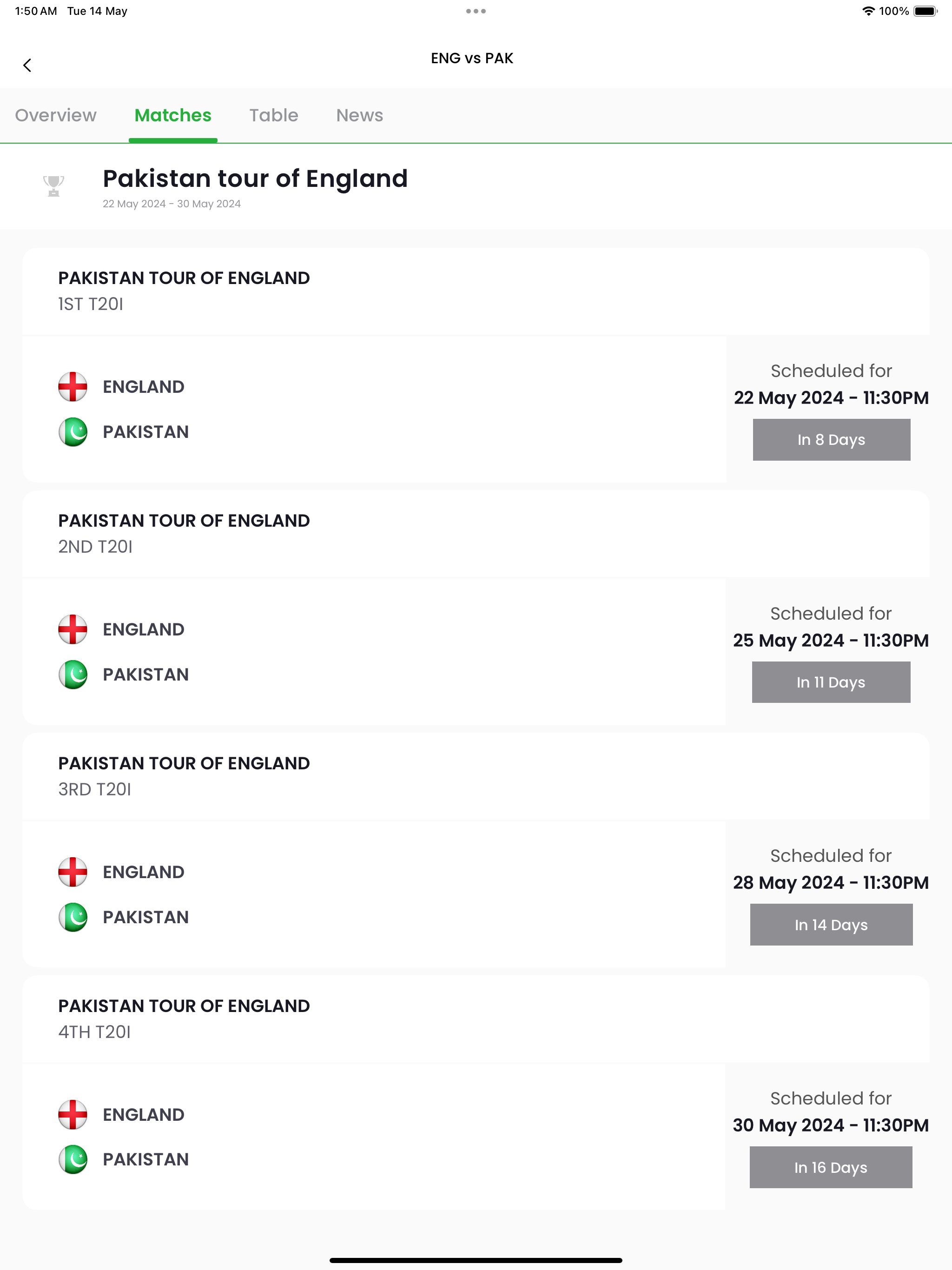
Task: Tap the three-dot multitasking indicator at top
Action: 476,11
